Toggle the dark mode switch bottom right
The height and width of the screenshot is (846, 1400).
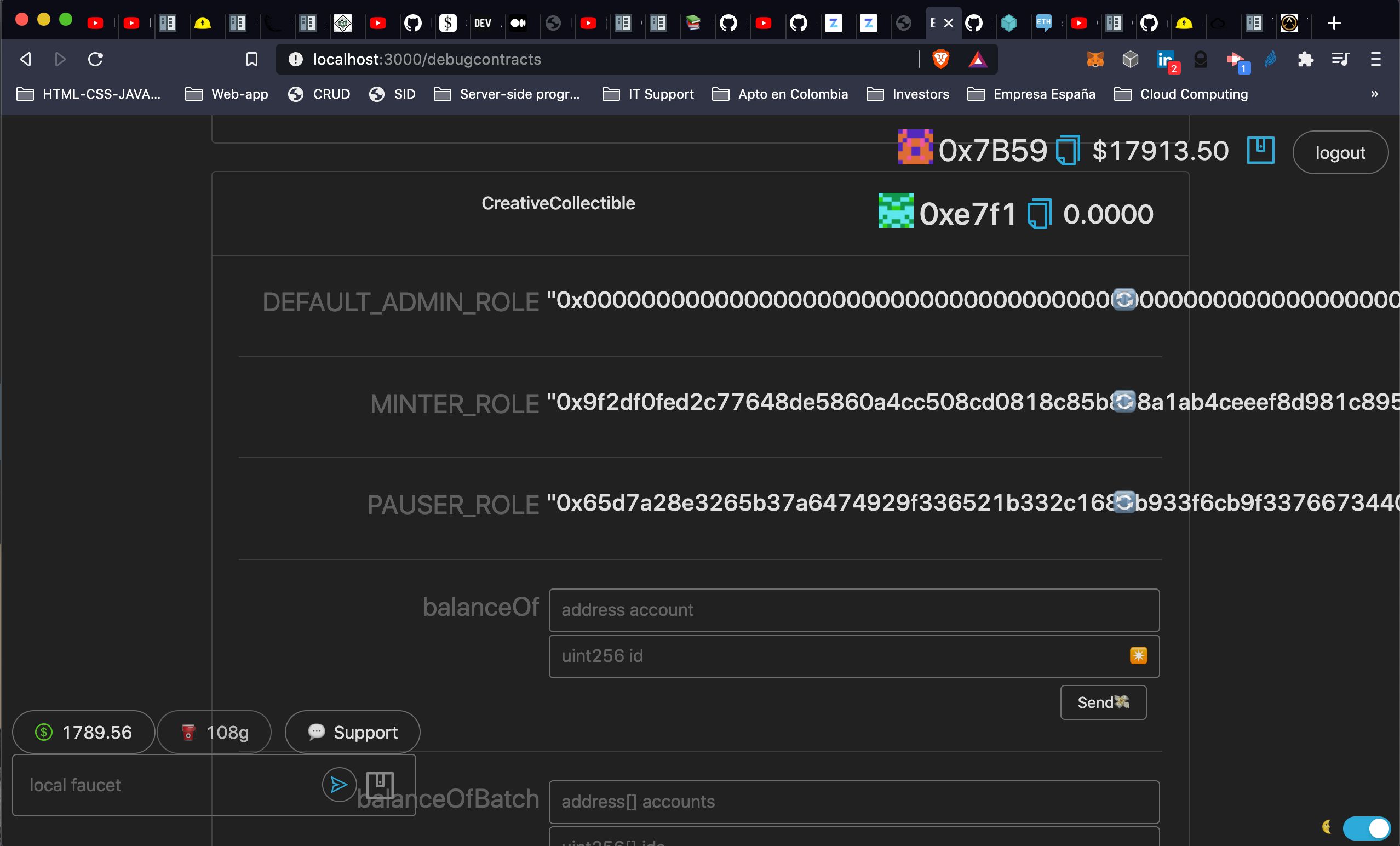pyautogui.click(x=1365, y=828)
